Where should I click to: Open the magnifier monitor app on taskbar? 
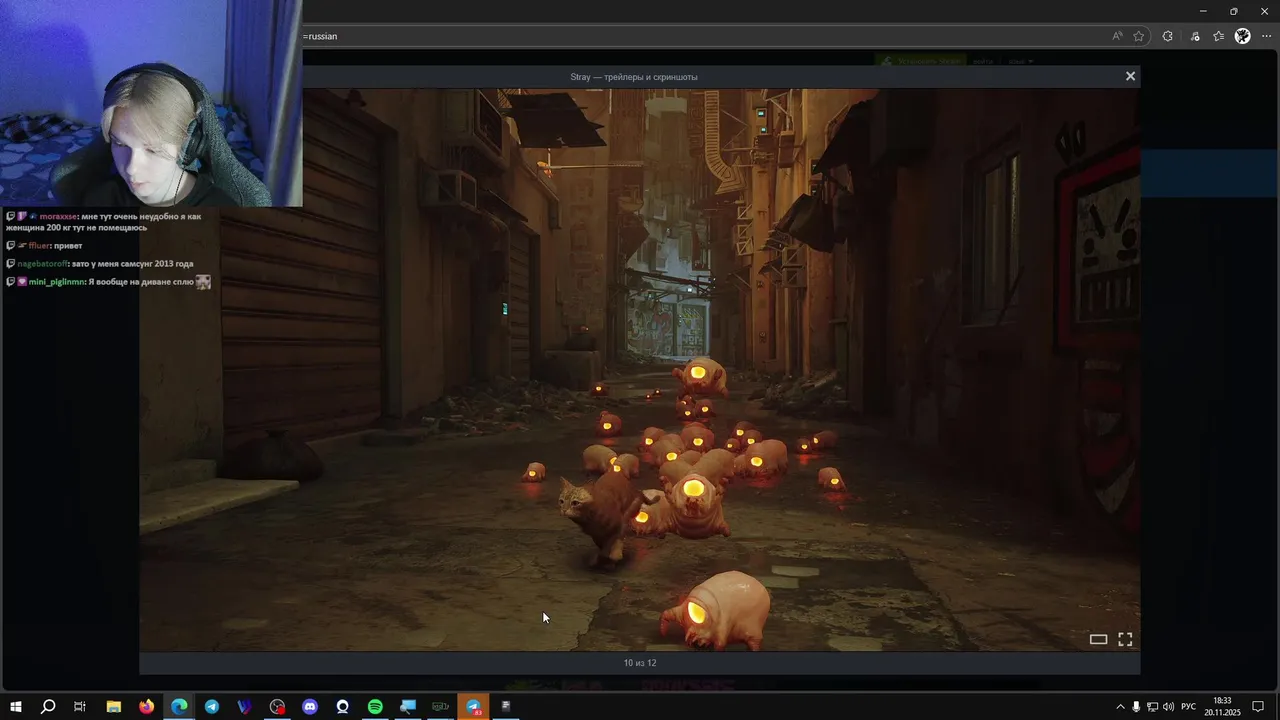[x=408, y=707]
